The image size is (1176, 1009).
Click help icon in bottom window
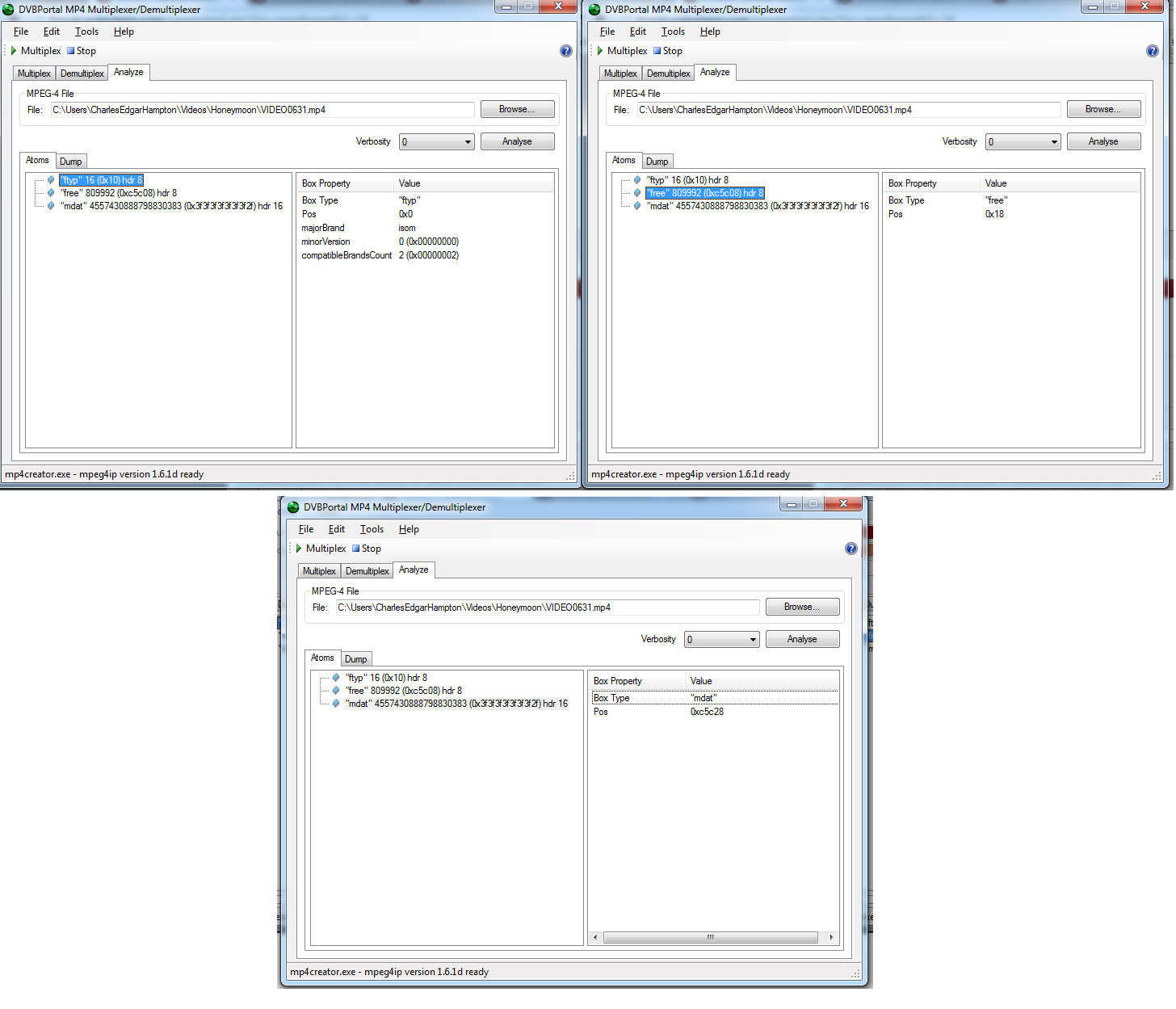(x=851, y=549)
